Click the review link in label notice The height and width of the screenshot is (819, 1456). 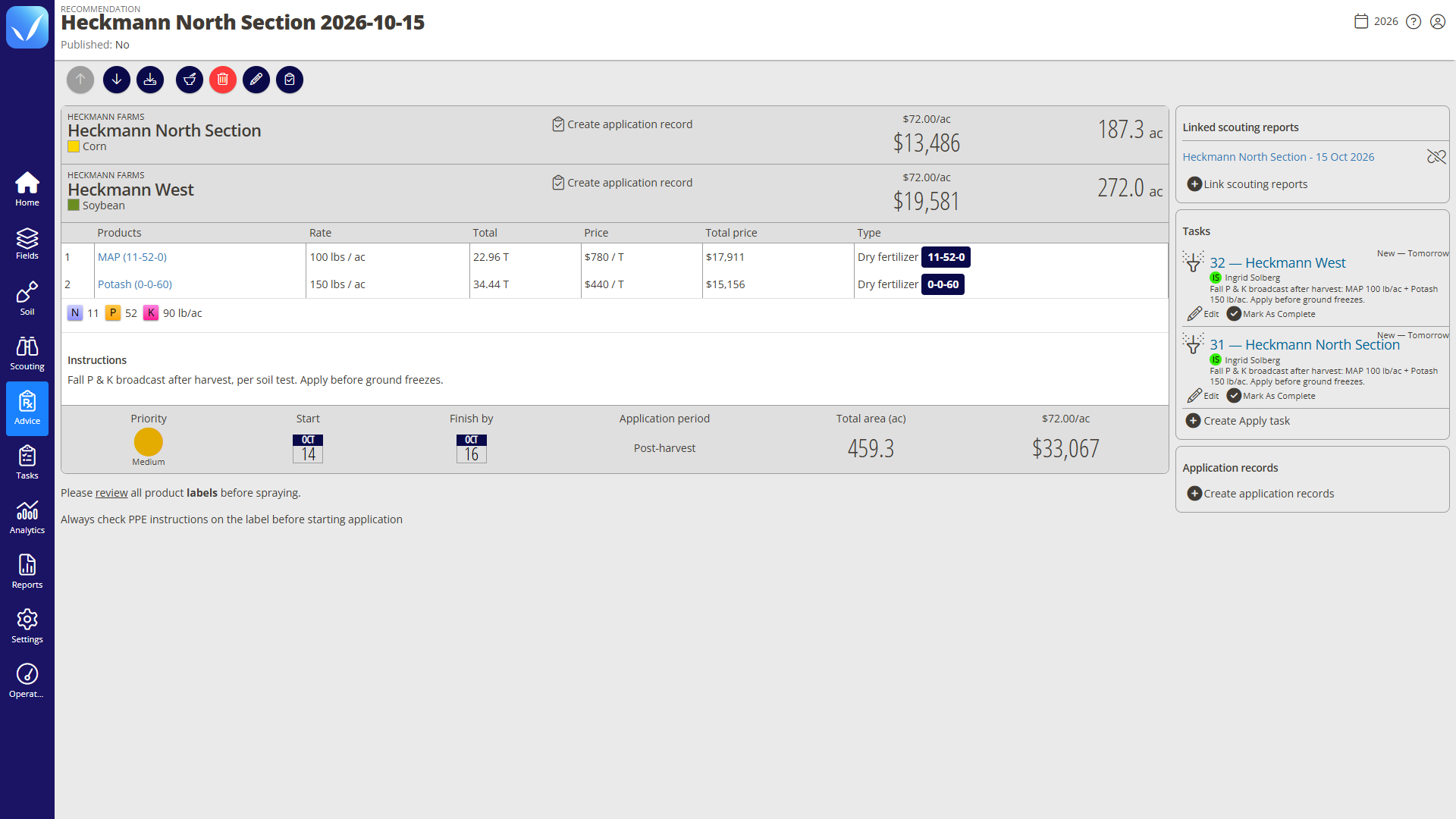click(111, 493)
